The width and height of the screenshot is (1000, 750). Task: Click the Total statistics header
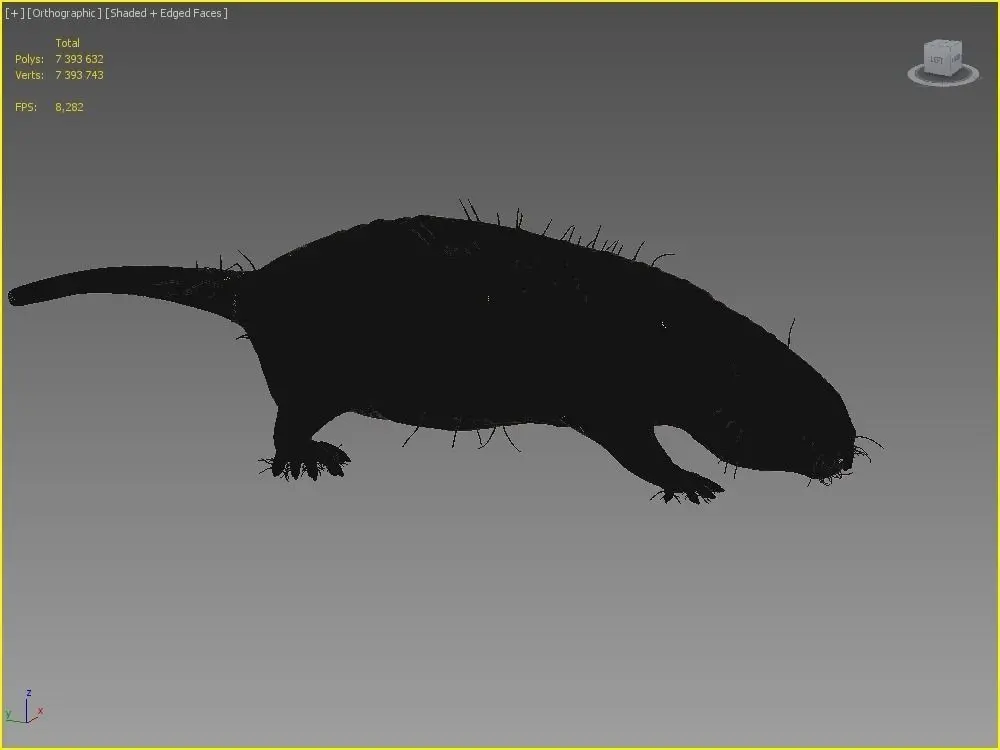pyautogui.click(x=68, y=43)
